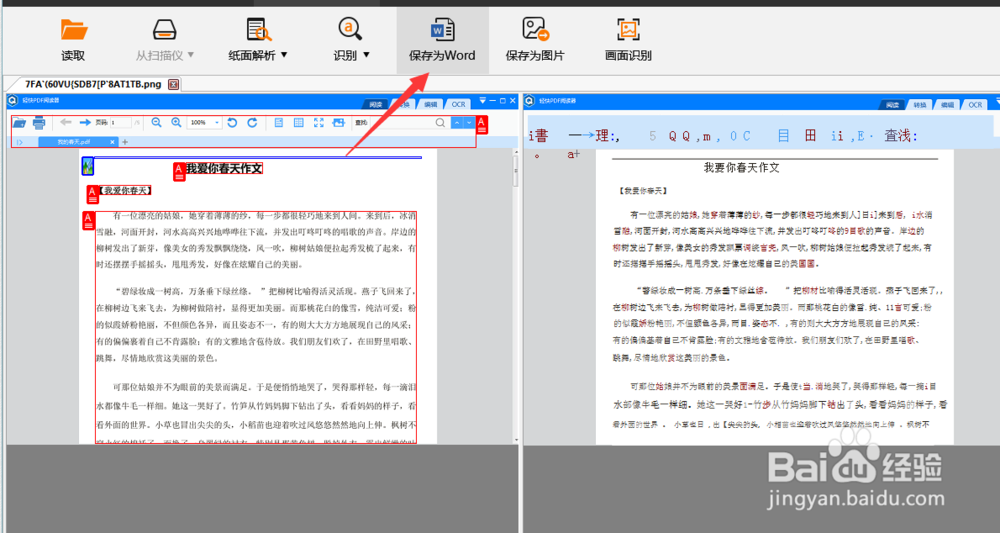Click the left pane vertical scrollbar
The width and height of the screenshot is (1000, 533).
(515, 295)
